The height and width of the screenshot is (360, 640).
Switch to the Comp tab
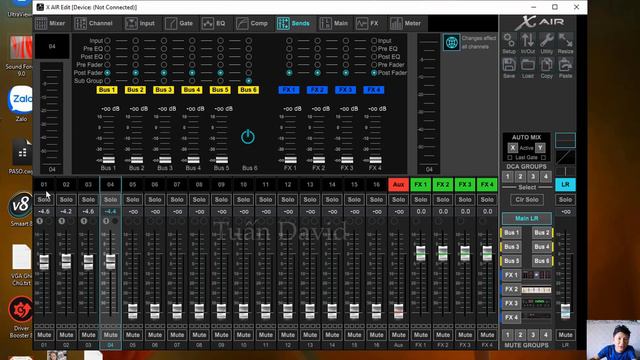[252, 23]
